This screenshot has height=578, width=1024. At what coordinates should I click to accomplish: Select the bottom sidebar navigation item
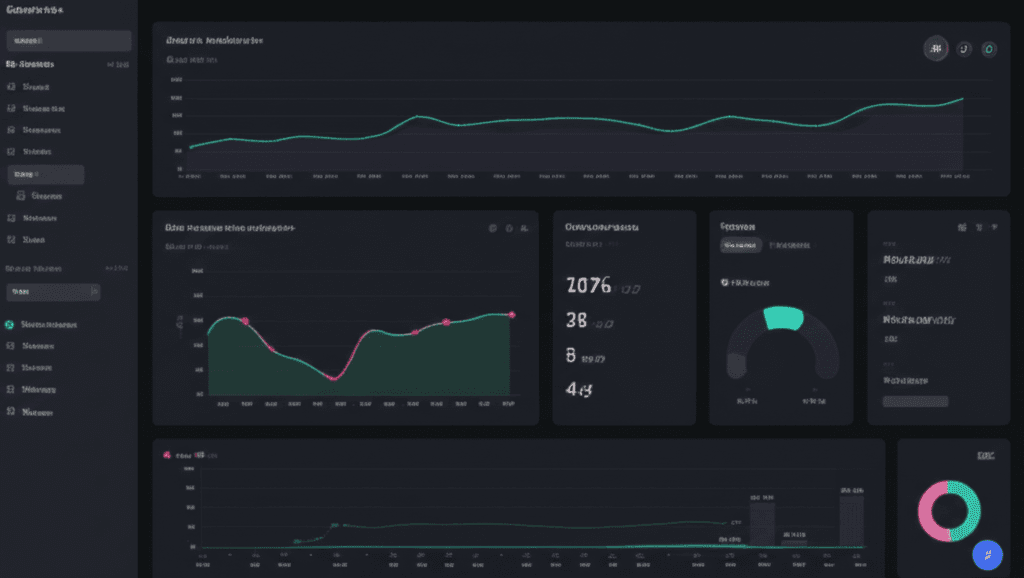(x=40, y=411)
